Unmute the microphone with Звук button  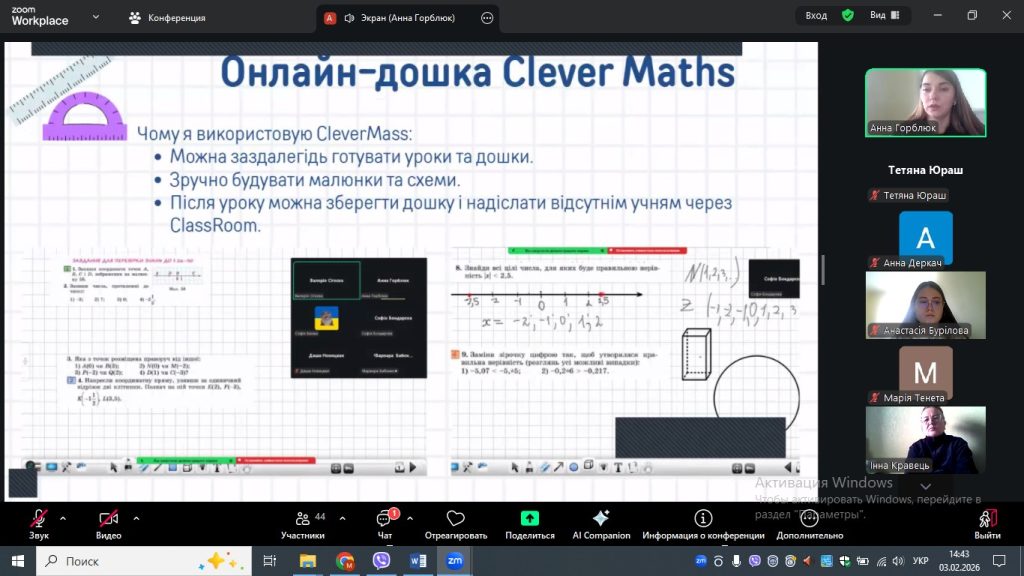tap(39, 520)
